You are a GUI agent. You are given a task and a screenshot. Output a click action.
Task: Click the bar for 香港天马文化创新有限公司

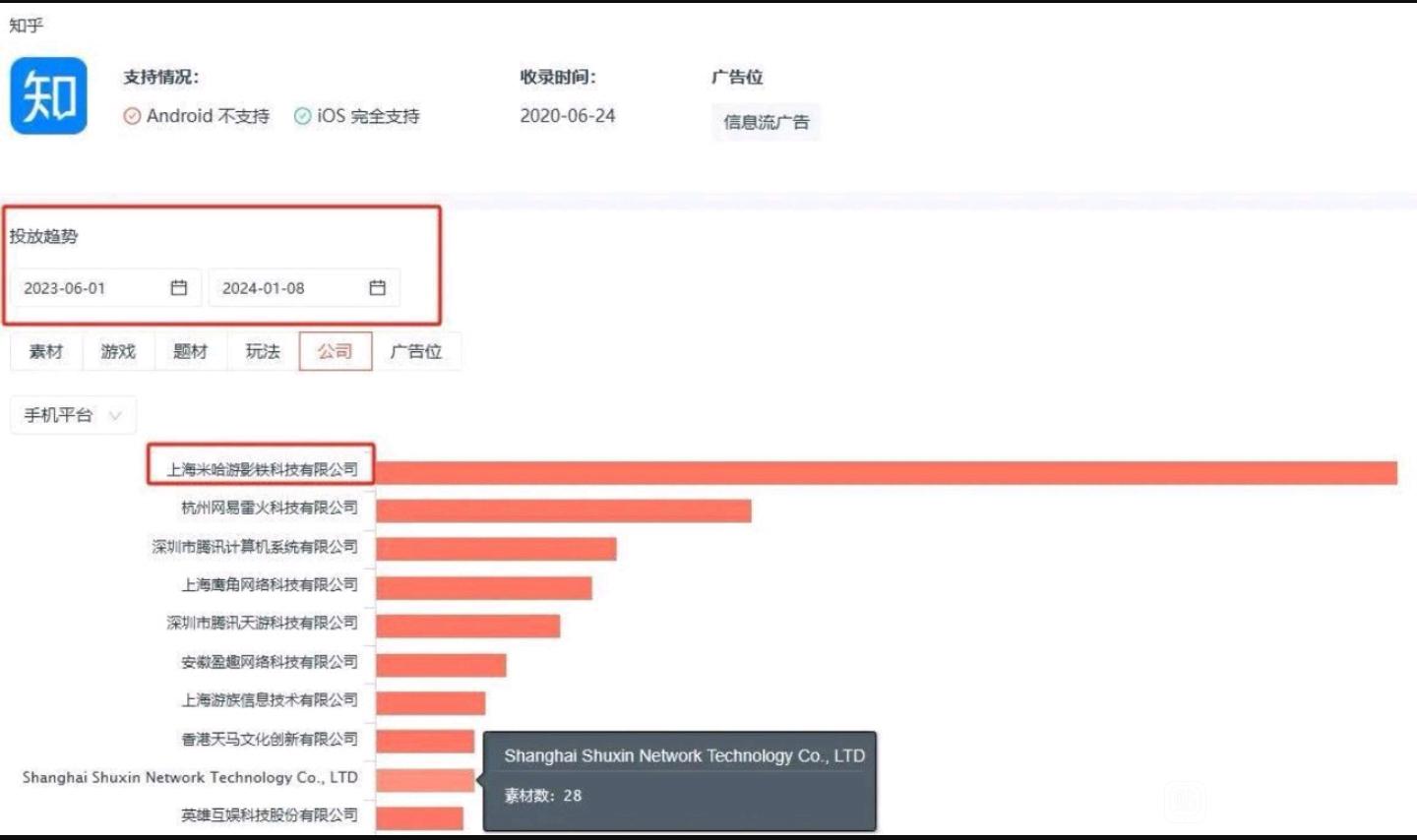(x=425, y=741)
